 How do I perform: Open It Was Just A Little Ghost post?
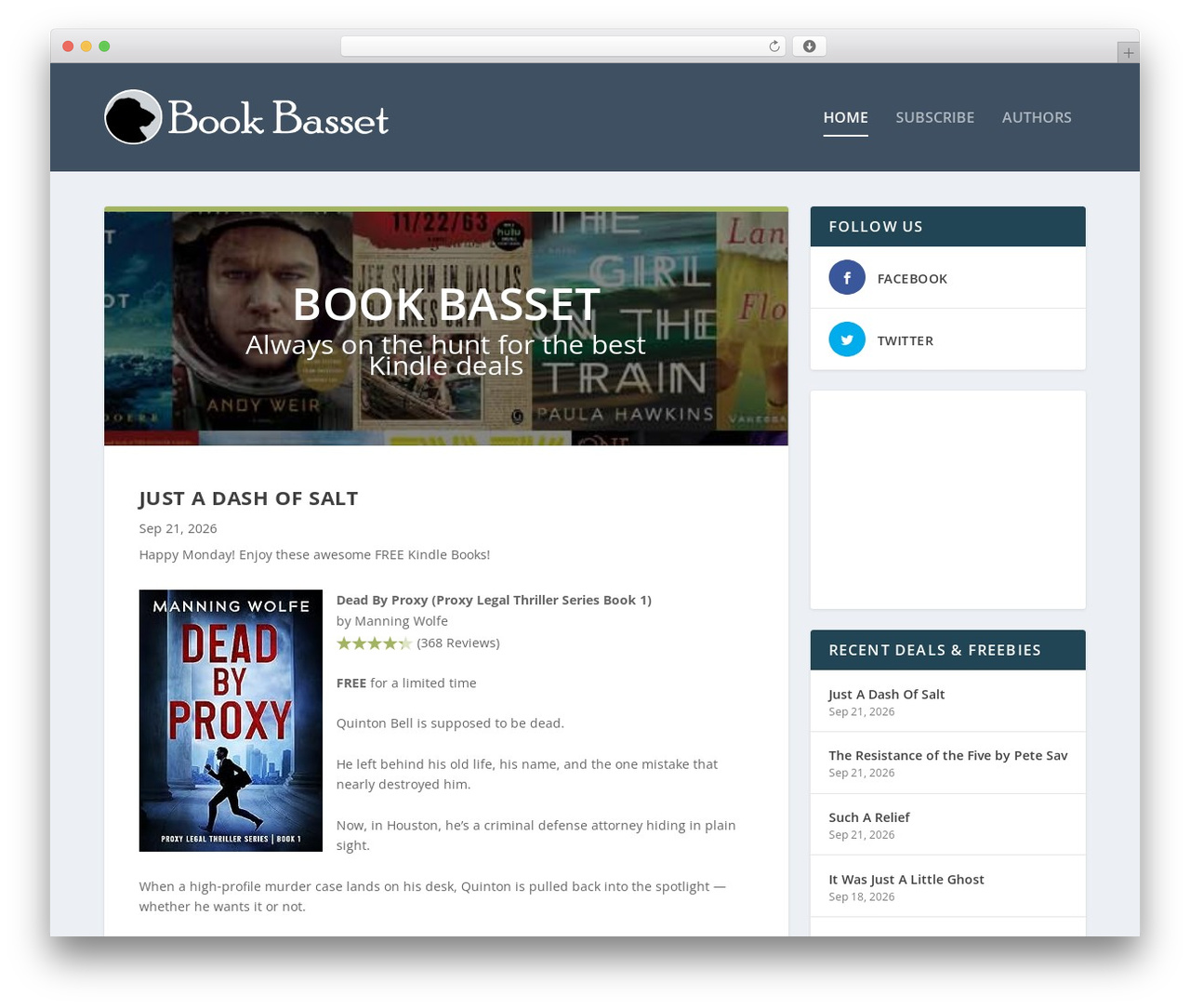(906, 879)
